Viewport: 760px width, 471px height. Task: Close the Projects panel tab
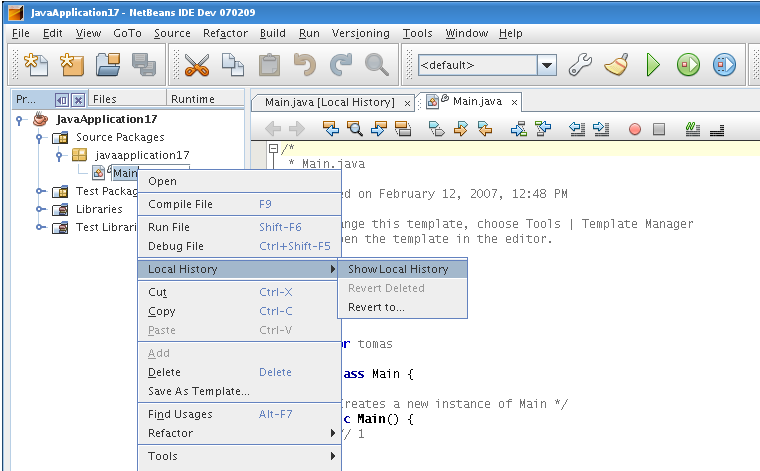[x=78, y=100]
